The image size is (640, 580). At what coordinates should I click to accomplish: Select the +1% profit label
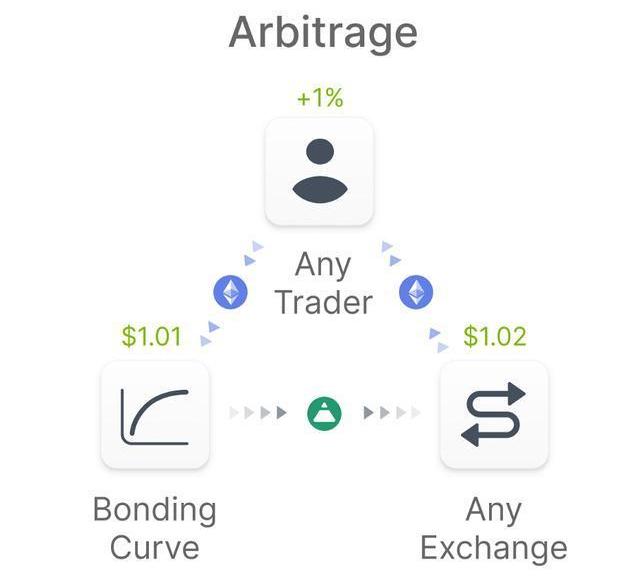click(x=319, y=100)
